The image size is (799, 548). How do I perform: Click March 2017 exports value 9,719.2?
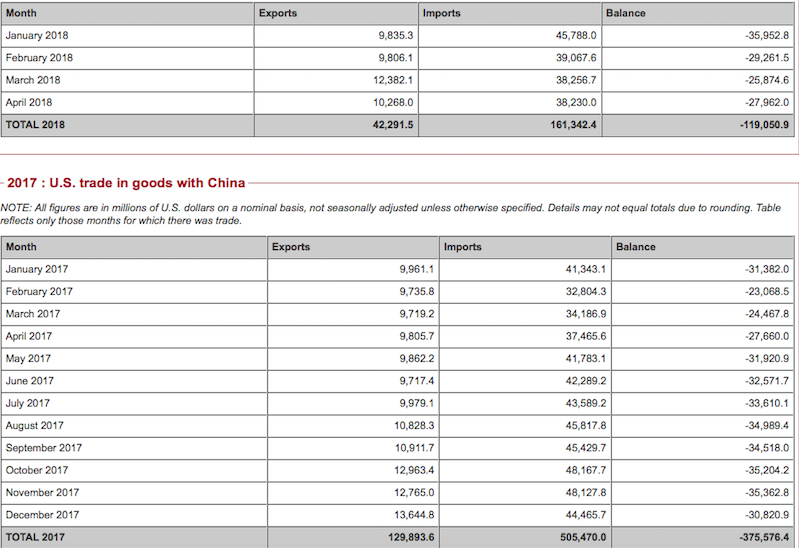click(417, 314)
